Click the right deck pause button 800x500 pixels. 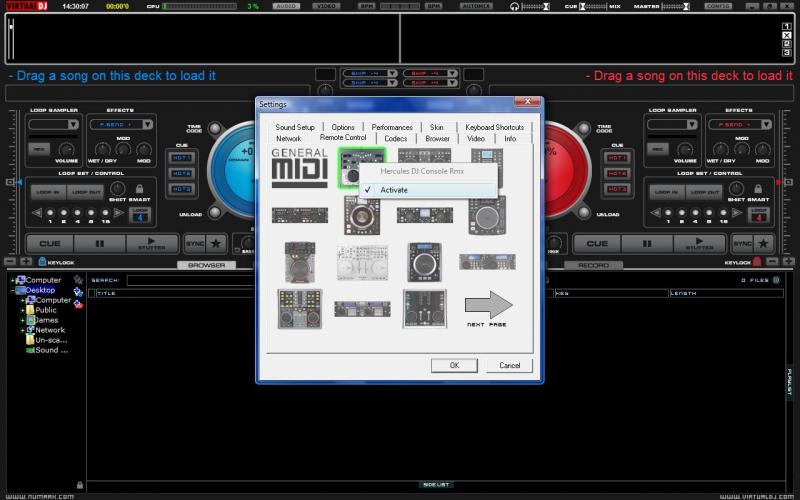pyautogui.click(x=647, y=243)
